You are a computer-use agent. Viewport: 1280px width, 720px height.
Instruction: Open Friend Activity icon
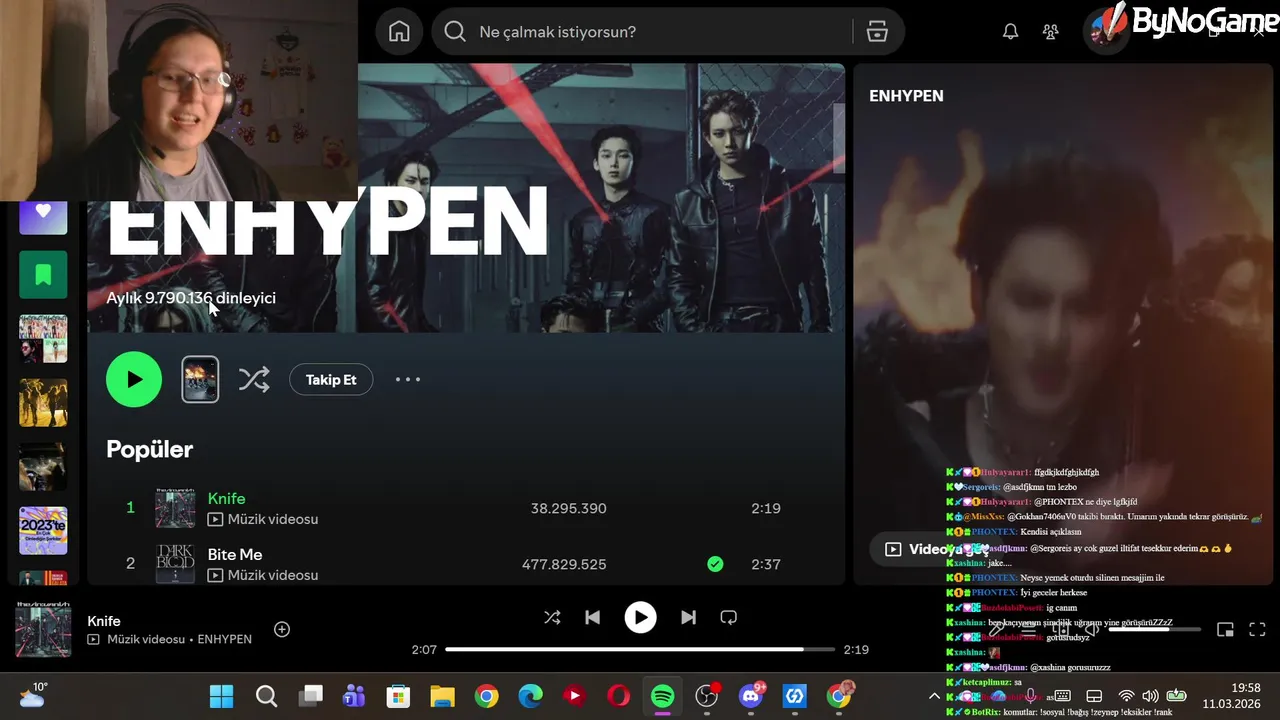pos(1050,32)
